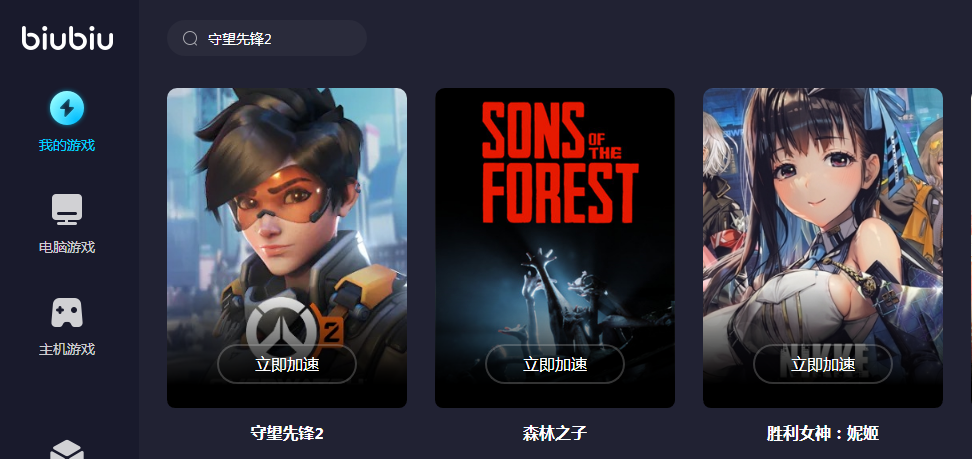Focus the search box showing 守望先锋2
This screenshot has width=972, height=459.
[x=267, y=38]
